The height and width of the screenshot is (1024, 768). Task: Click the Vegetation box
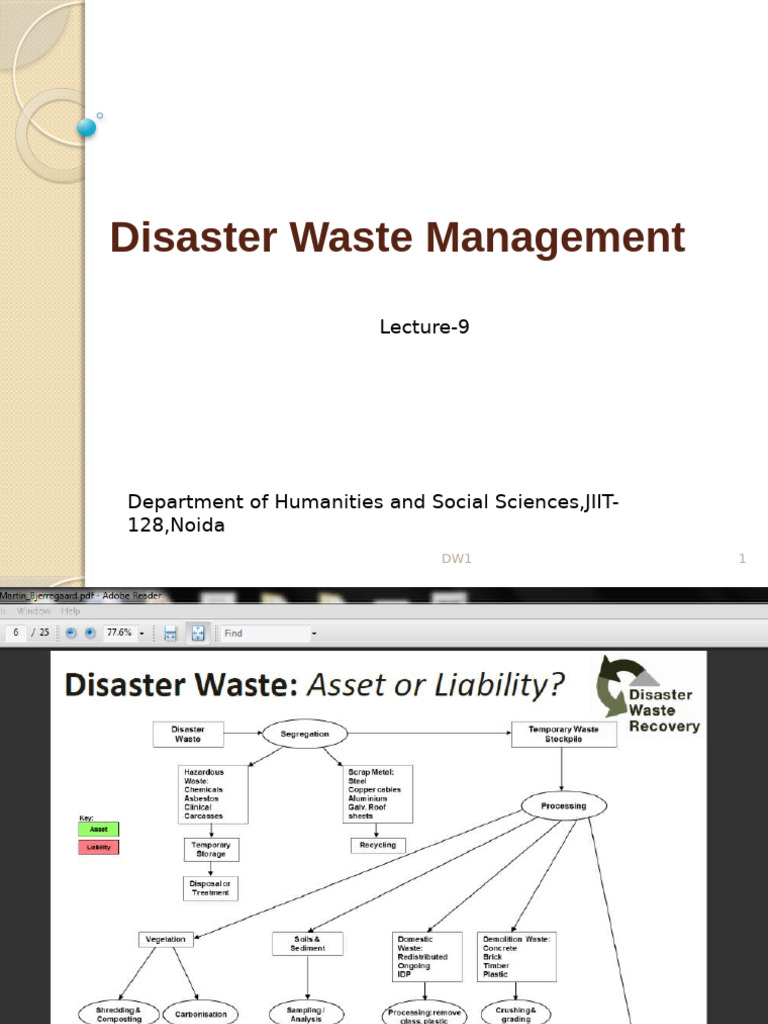[x=166, y=939]
